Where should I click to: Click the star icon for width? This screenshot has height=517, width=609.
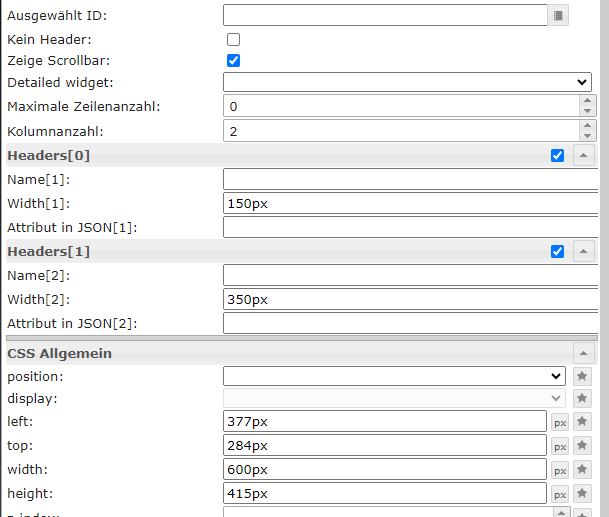[x=583, y=470]
